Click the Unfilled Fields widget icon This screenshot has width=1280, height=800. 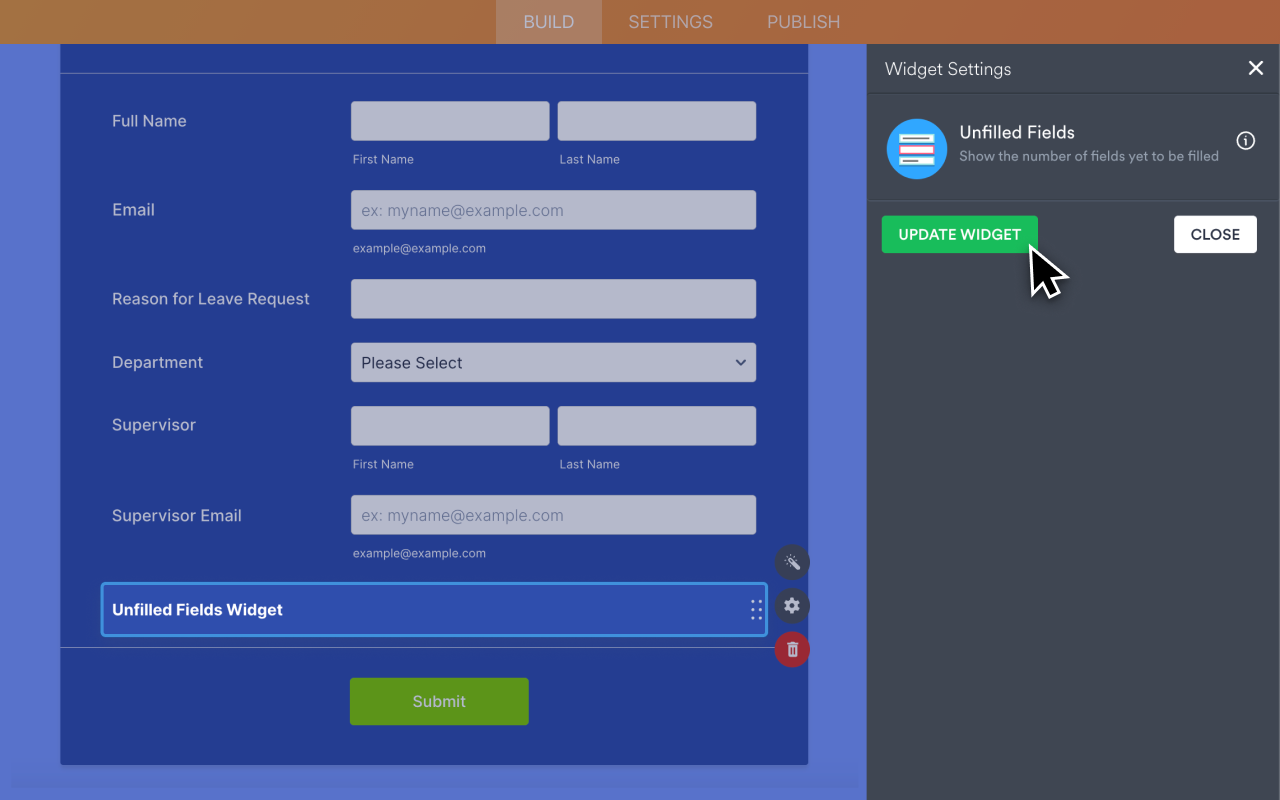coord(916,148)
